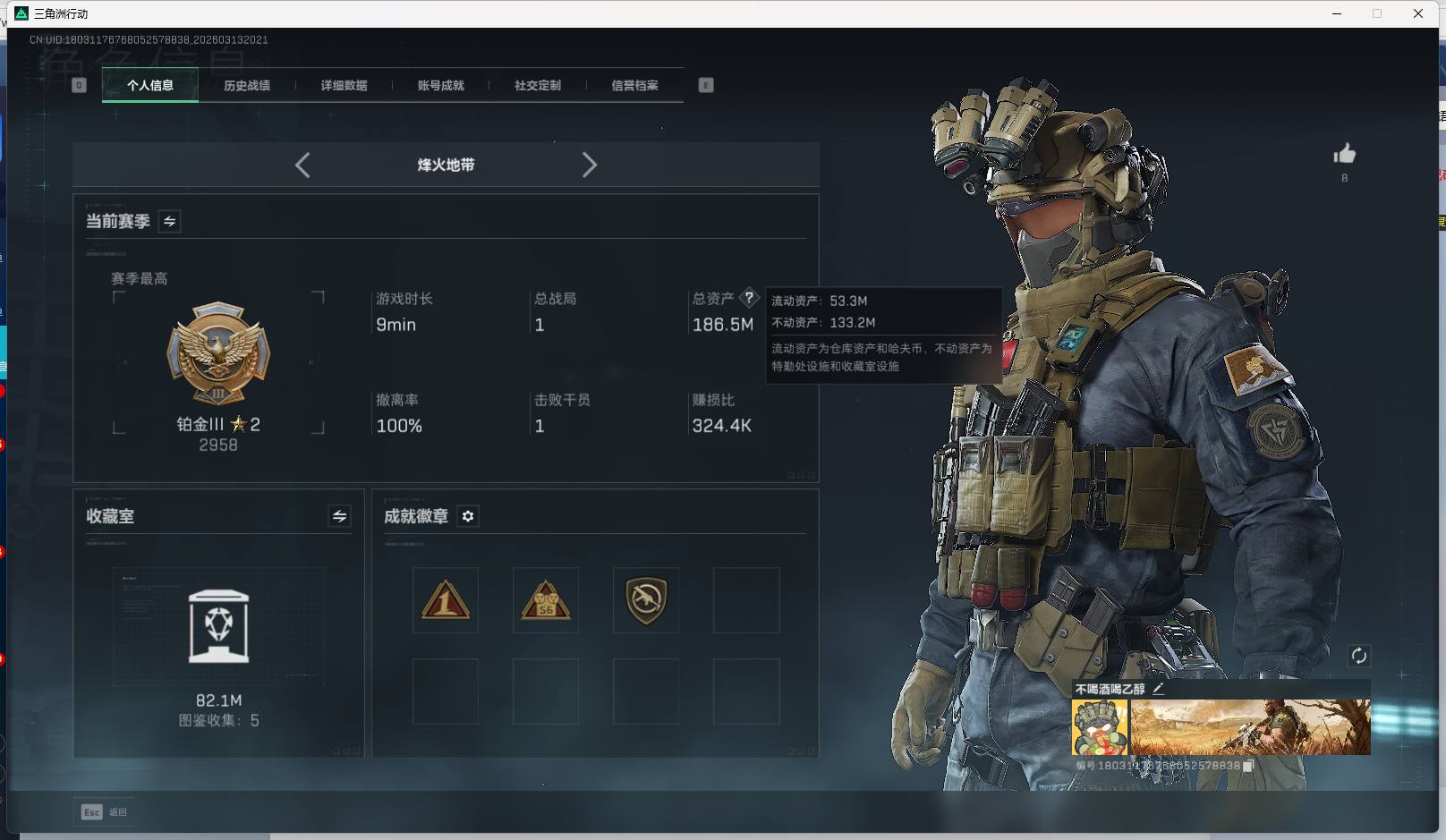Image resolution: width=1446 pixels, height=840 pixels.
Task: Open the 信誉档案 tab
Action: coord(634,85)
